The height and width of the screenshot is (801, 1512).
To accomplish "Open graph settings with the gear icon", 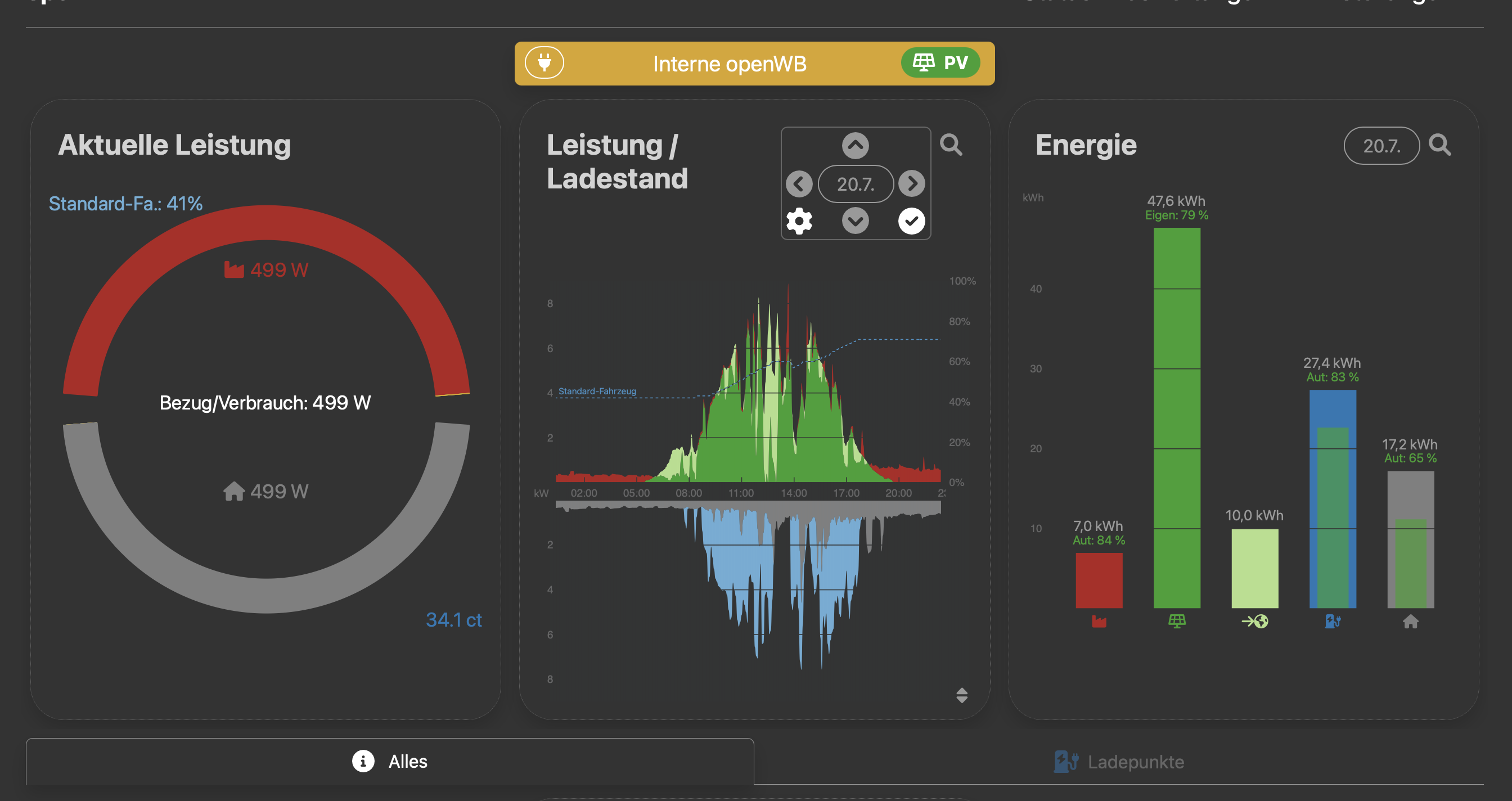I will (799, 221).
